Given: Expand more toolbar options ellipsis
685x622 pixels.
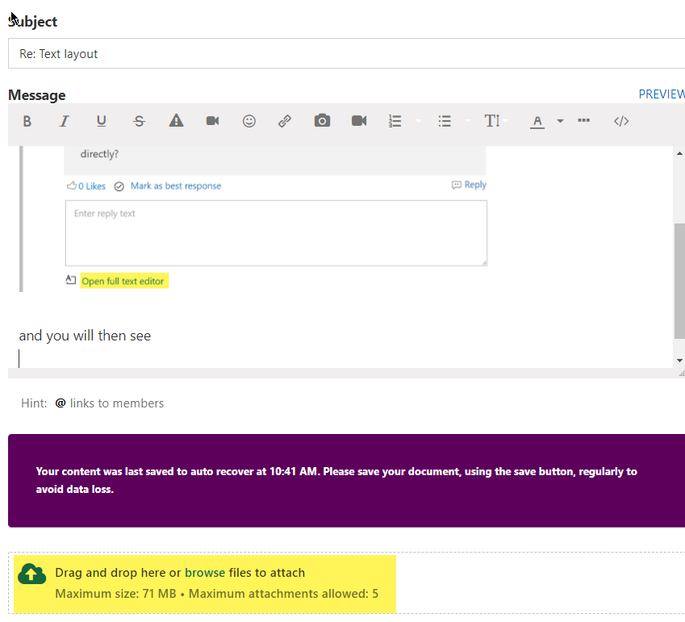Looking at the screenshot, I should [584, 120].
